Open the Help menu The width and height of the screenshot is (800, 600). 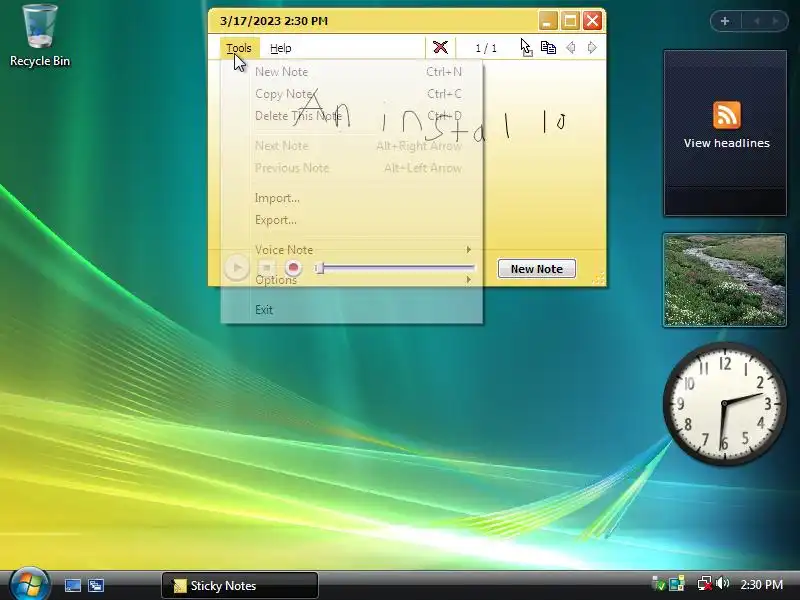[281, 48]
